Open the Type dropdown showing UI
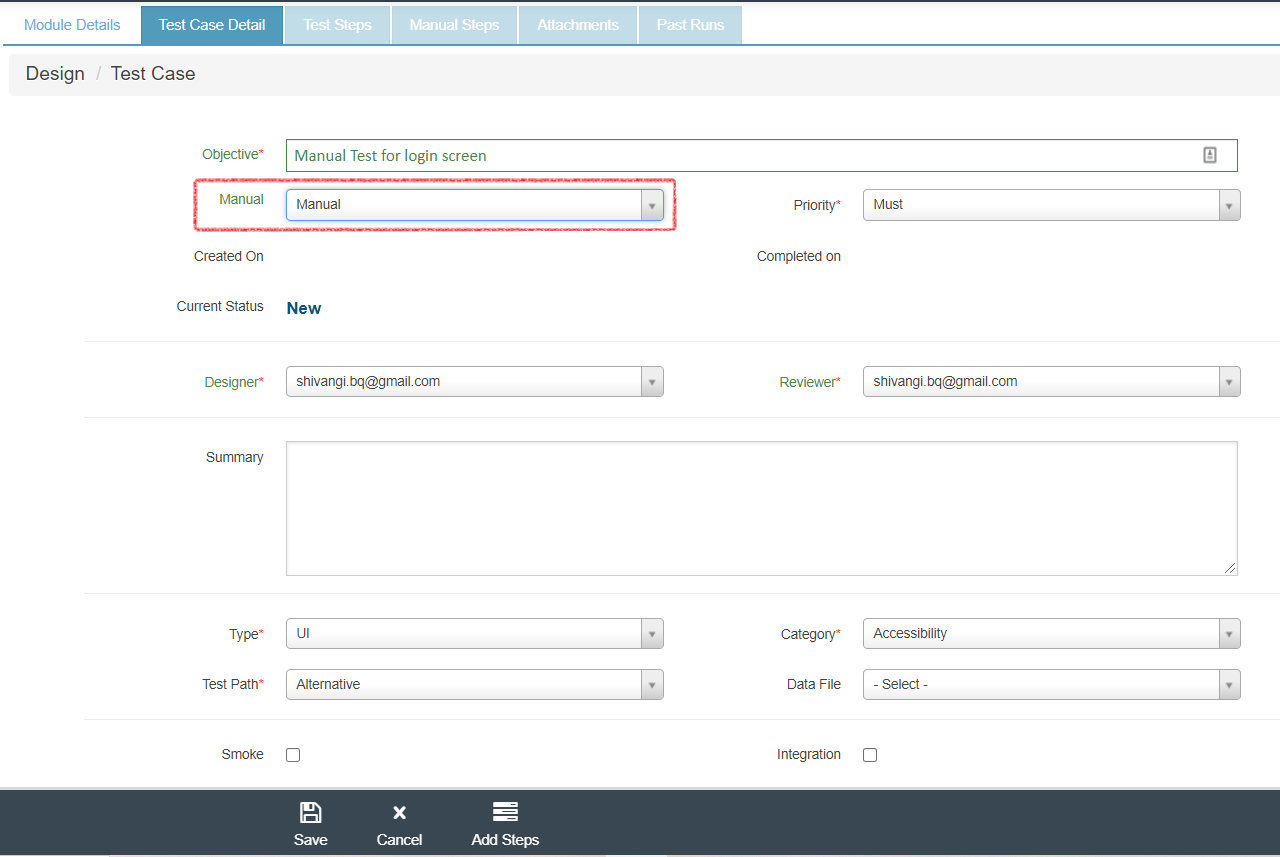 coord(475,634)
